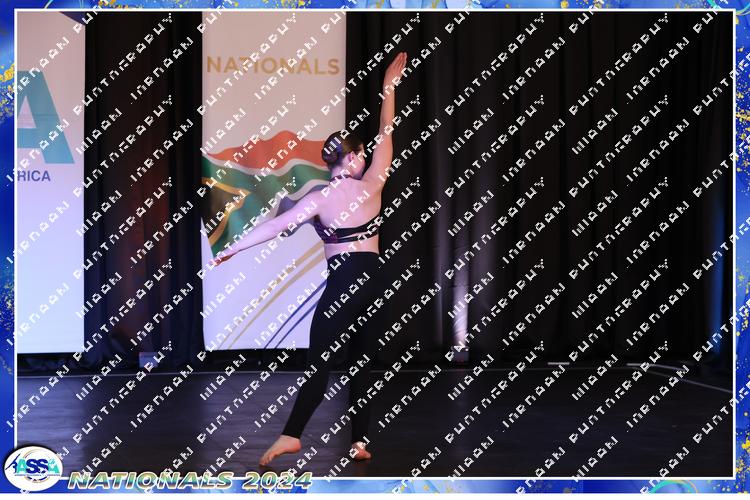Click the "NATIONALS 2024" caption text
Viewport: 750px width, 500px height.
[x=191, y=480]
